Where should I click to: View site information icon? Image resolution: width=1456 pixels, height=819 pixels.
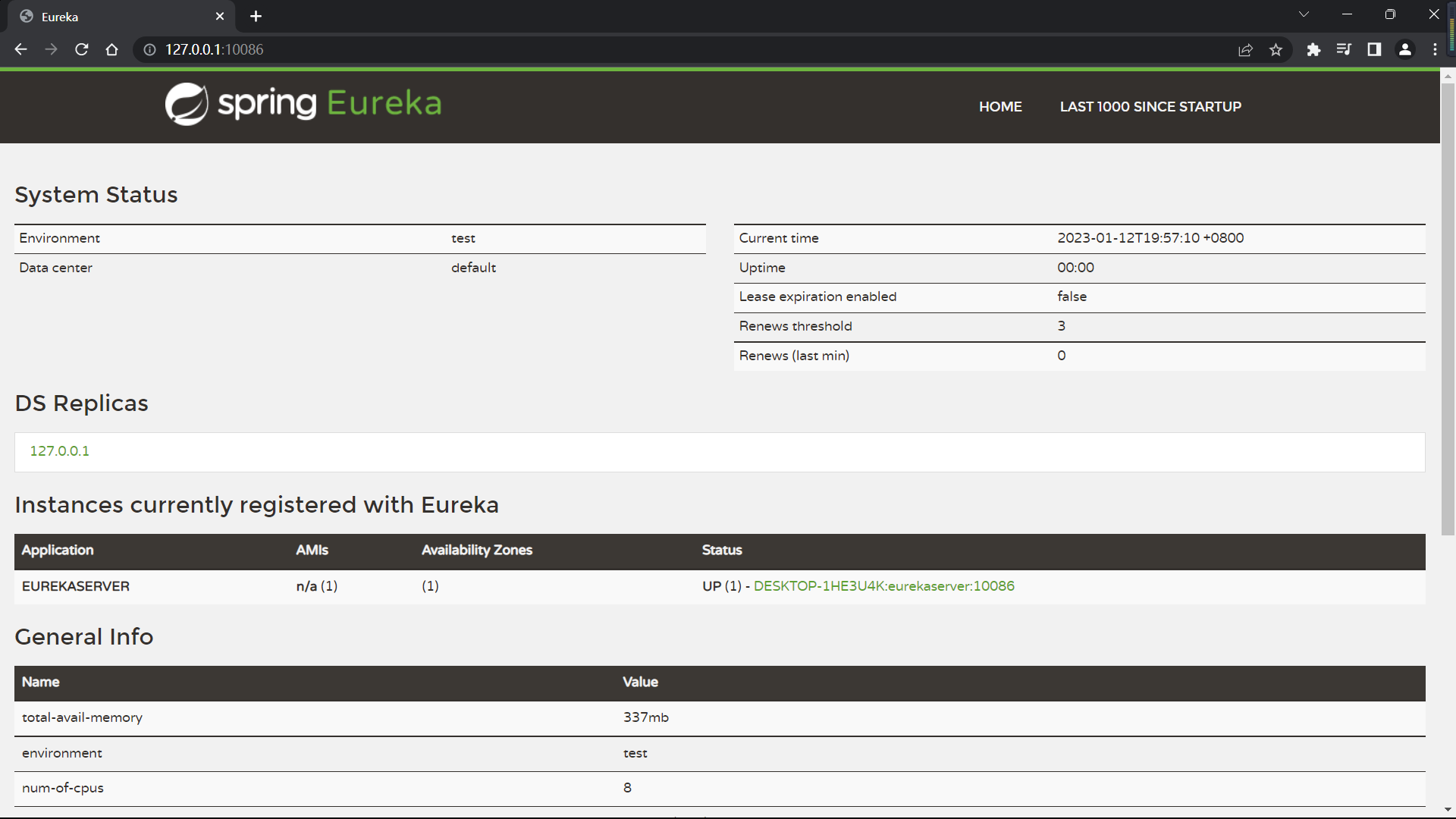149,49
